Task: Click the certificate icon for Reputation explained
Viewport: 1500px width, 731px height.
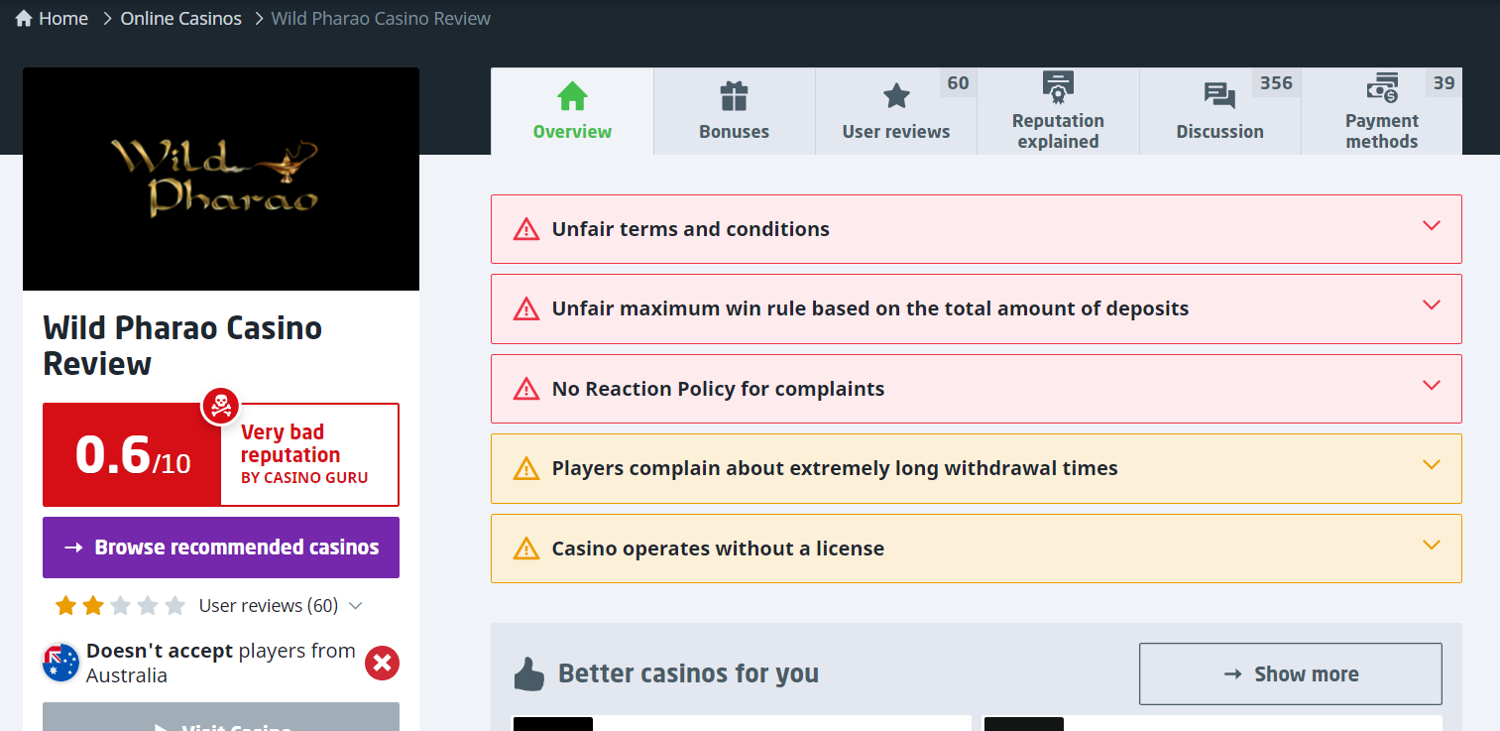Action: click(x=1057, y=88)
